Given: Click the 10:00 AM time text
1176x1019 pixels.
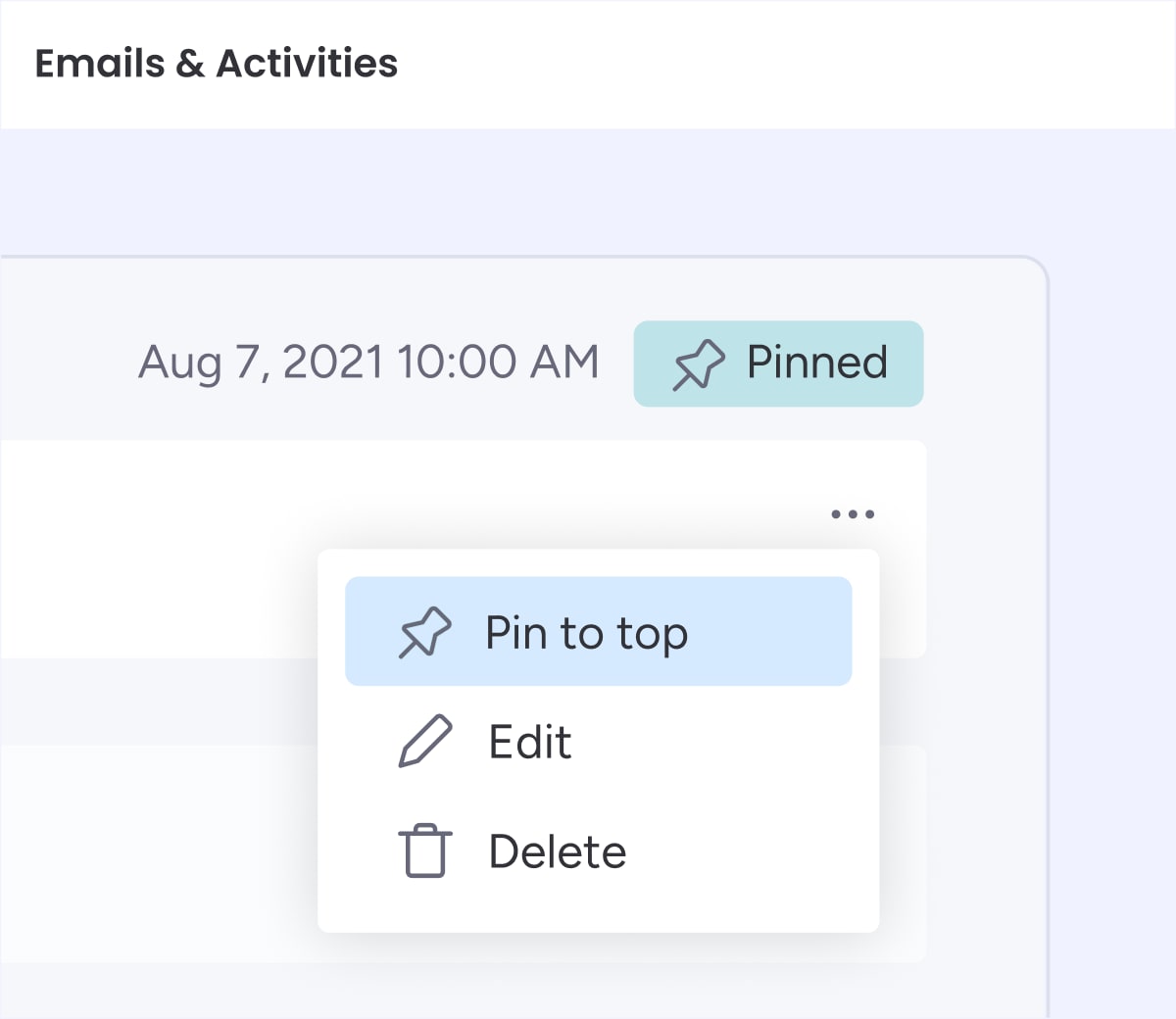Looking at the screenshot, I should [x=498, y=362].
